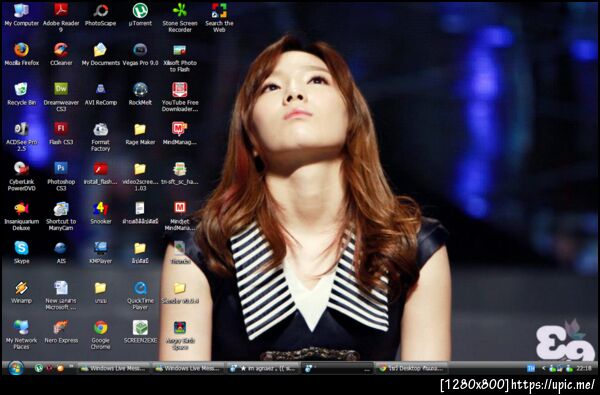Open Photoshop CS3 desktop icon

click(x=61, y=176)
